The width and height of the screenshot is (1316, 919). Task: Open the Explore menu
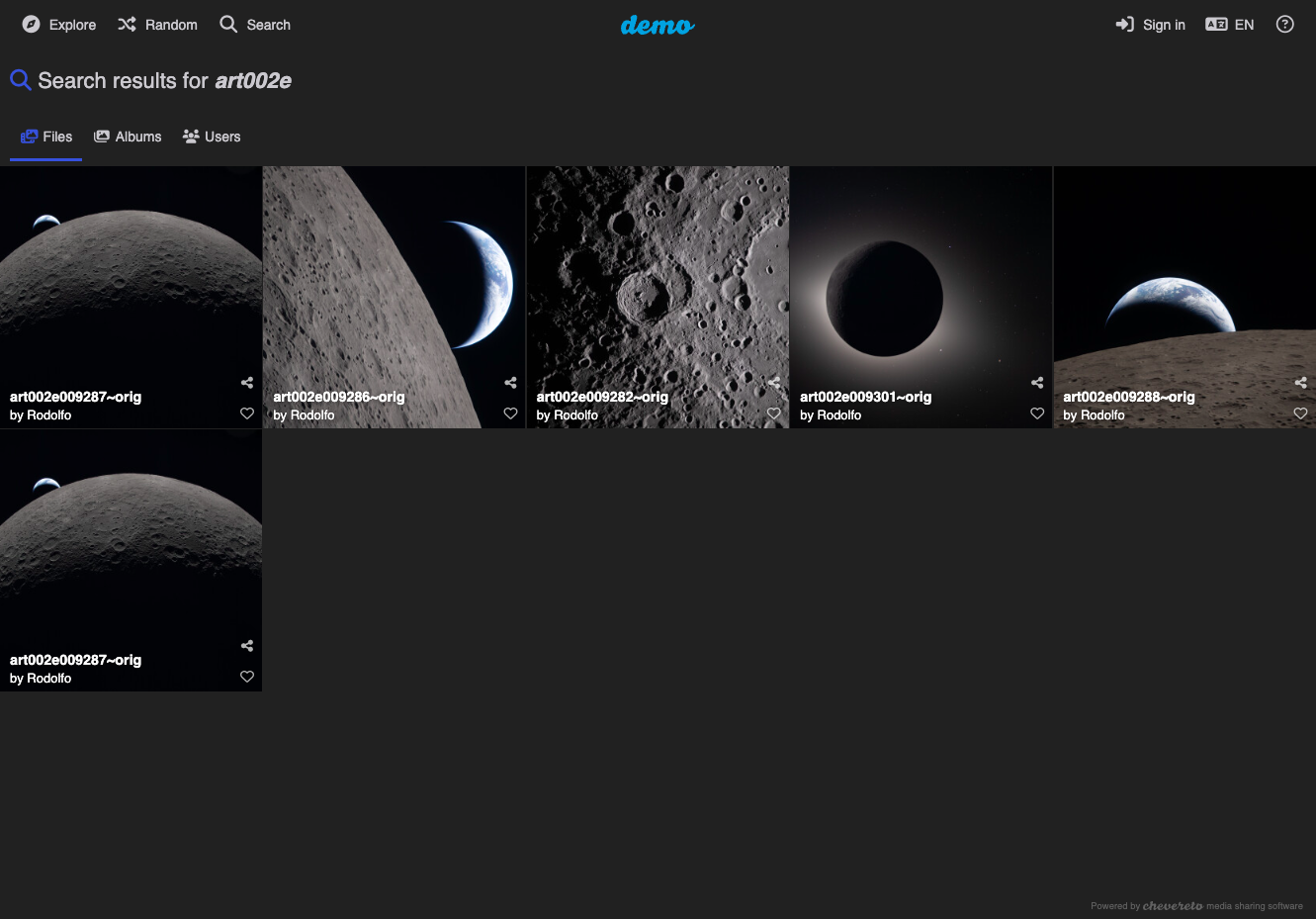pos(59,25)
